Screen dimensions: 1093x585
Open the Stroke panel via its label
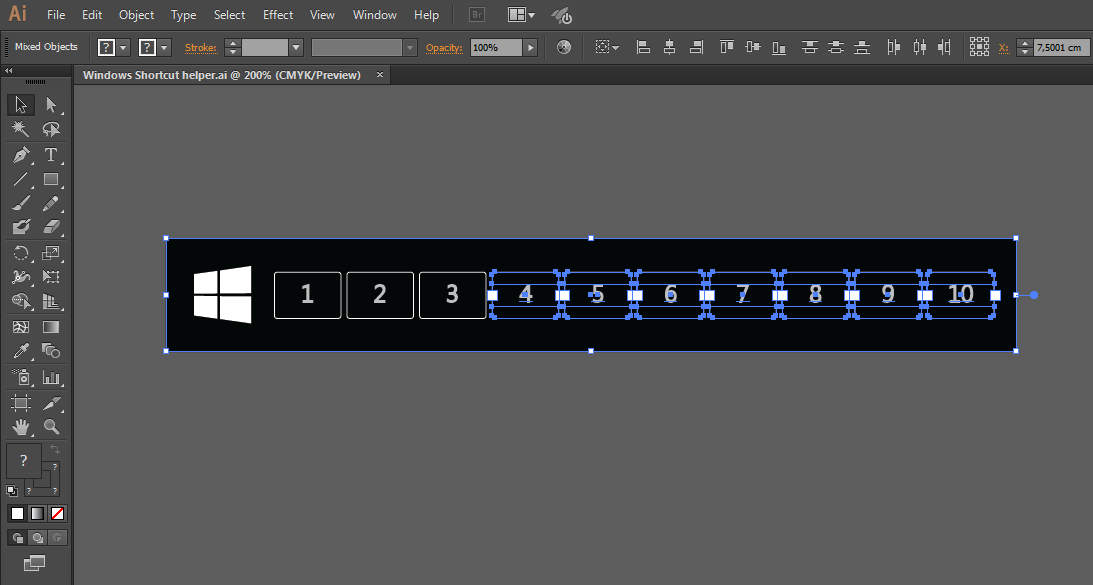(x=200, y=46)
